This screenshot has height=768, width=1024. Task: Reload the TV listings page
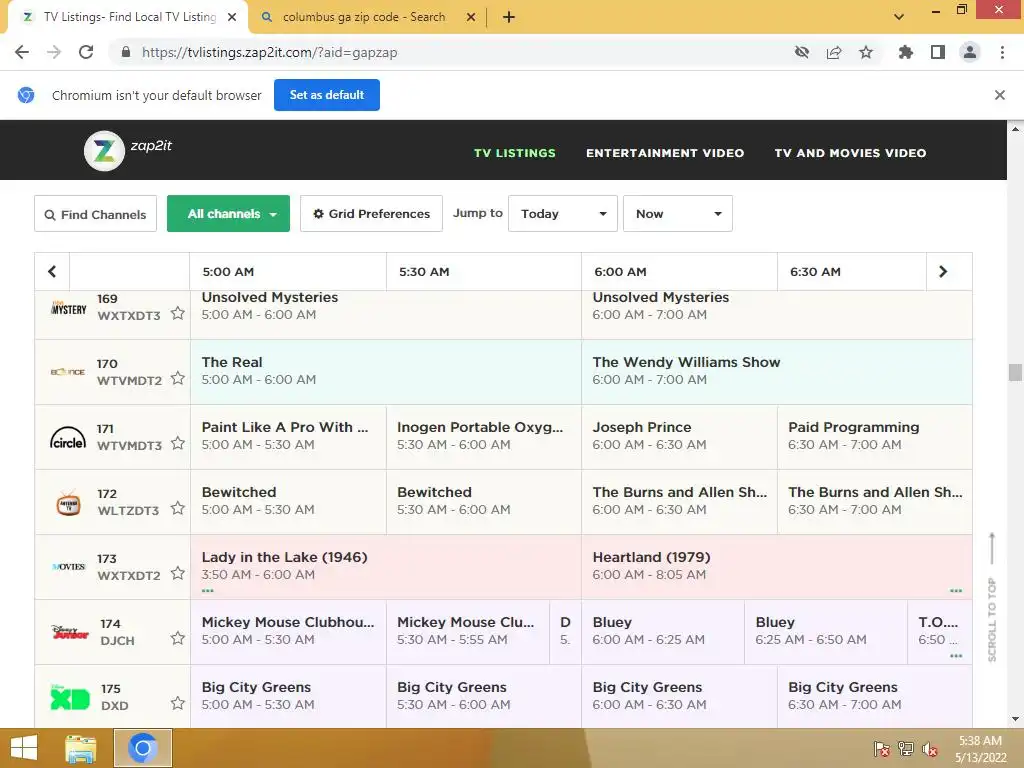(x=86, y=52)
